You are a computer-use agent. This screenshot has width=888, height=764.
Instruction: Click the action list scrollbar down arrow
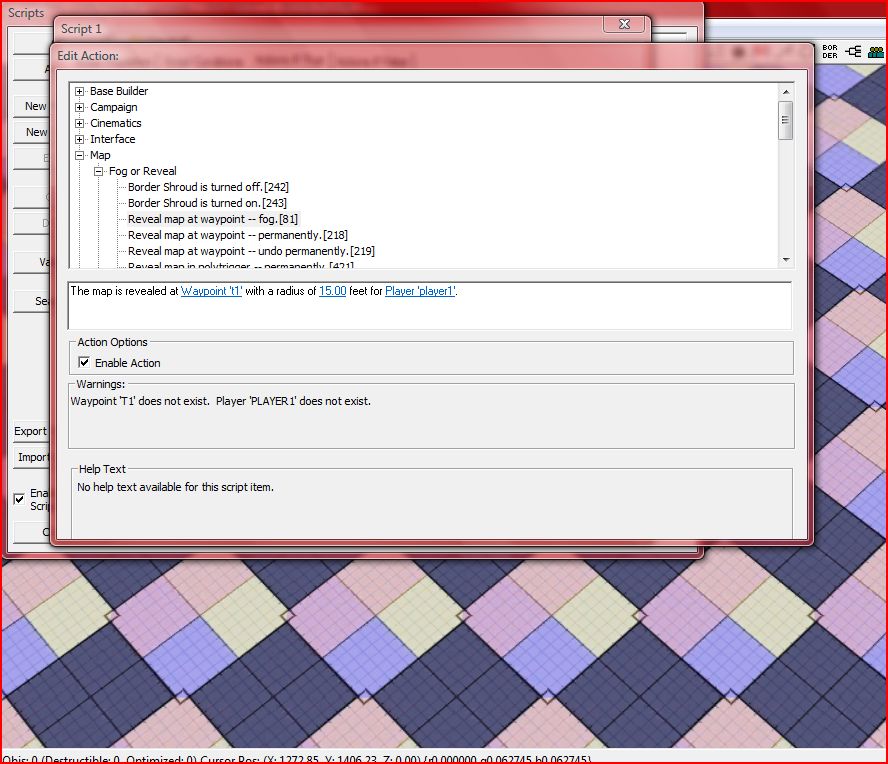(x=786, y=260)
